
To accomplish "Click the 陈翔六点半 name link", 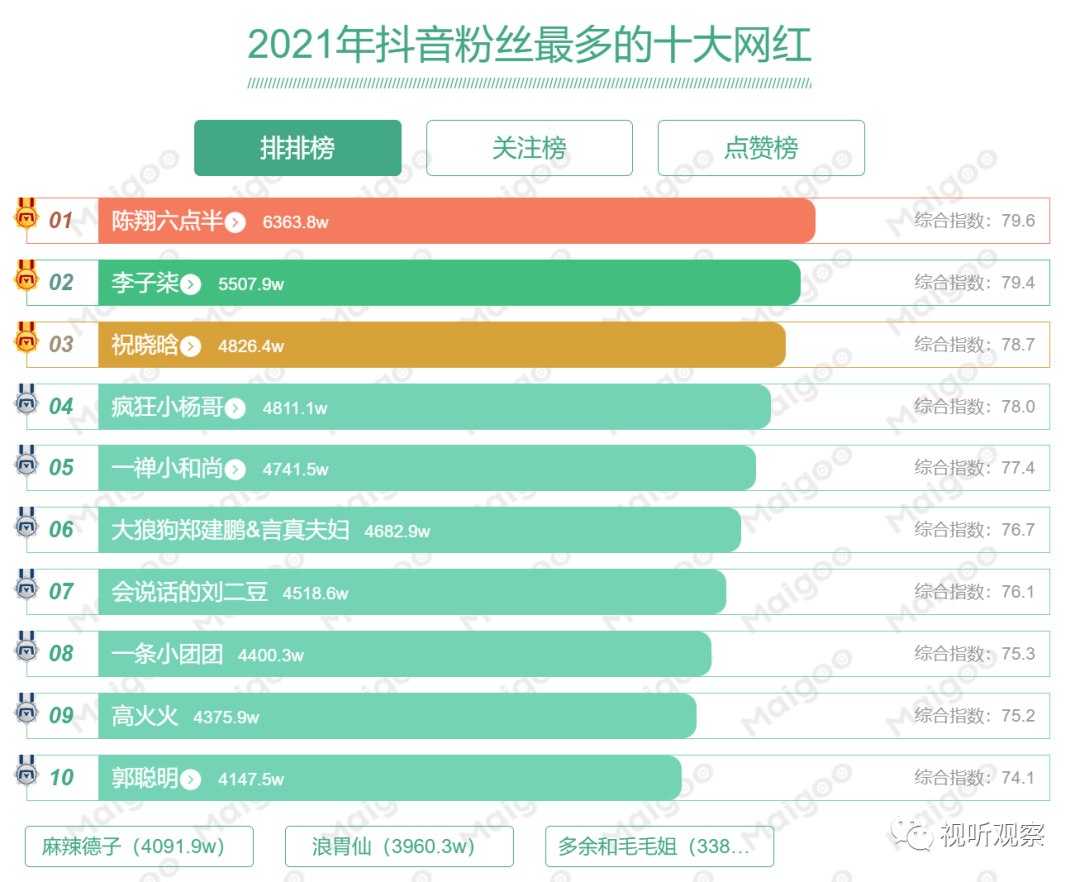I will click(167, 221).
